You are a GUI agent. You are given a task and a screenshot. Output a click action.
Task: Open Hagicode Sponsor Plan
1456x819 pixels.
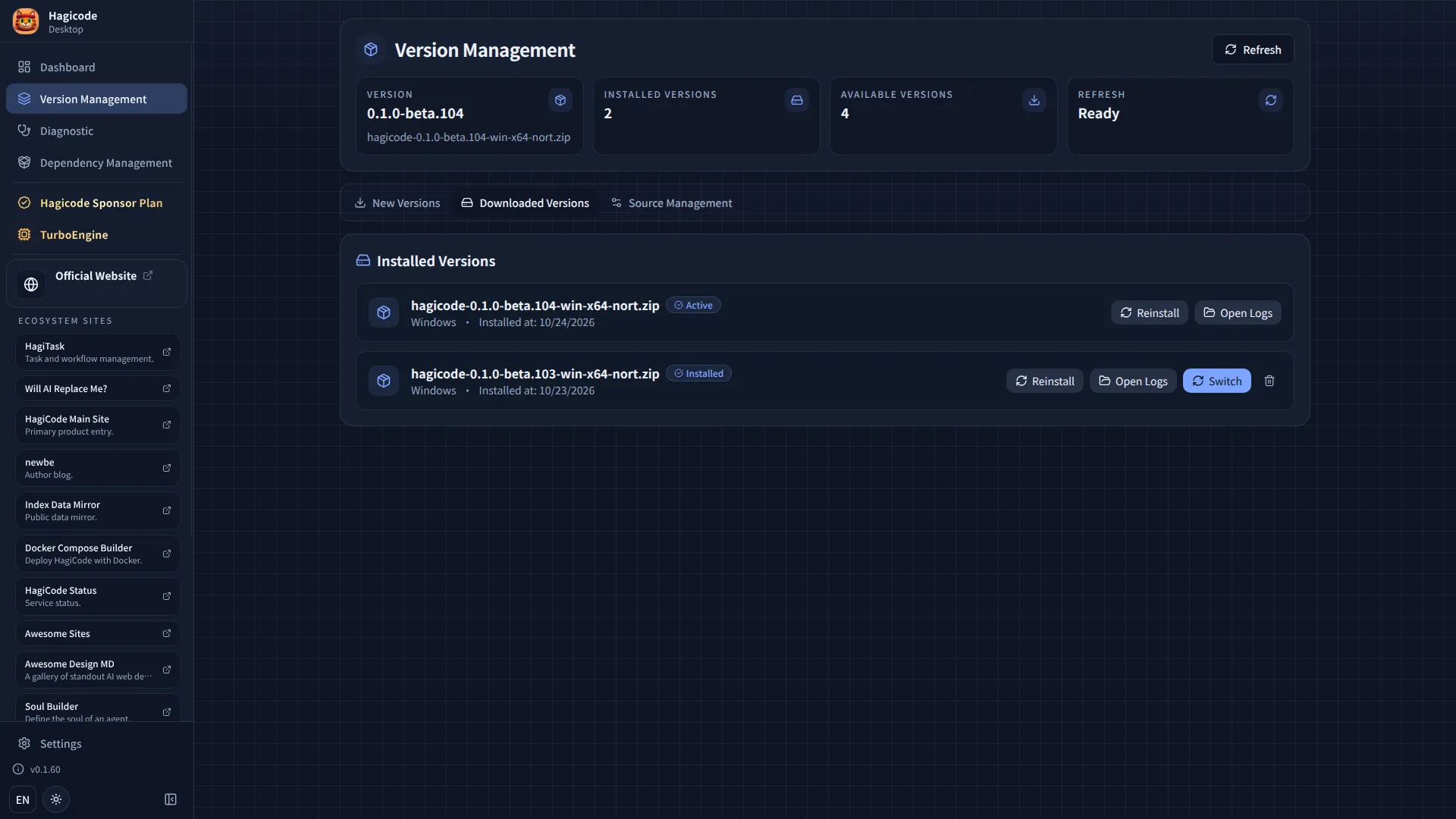[x=96, y=202]
